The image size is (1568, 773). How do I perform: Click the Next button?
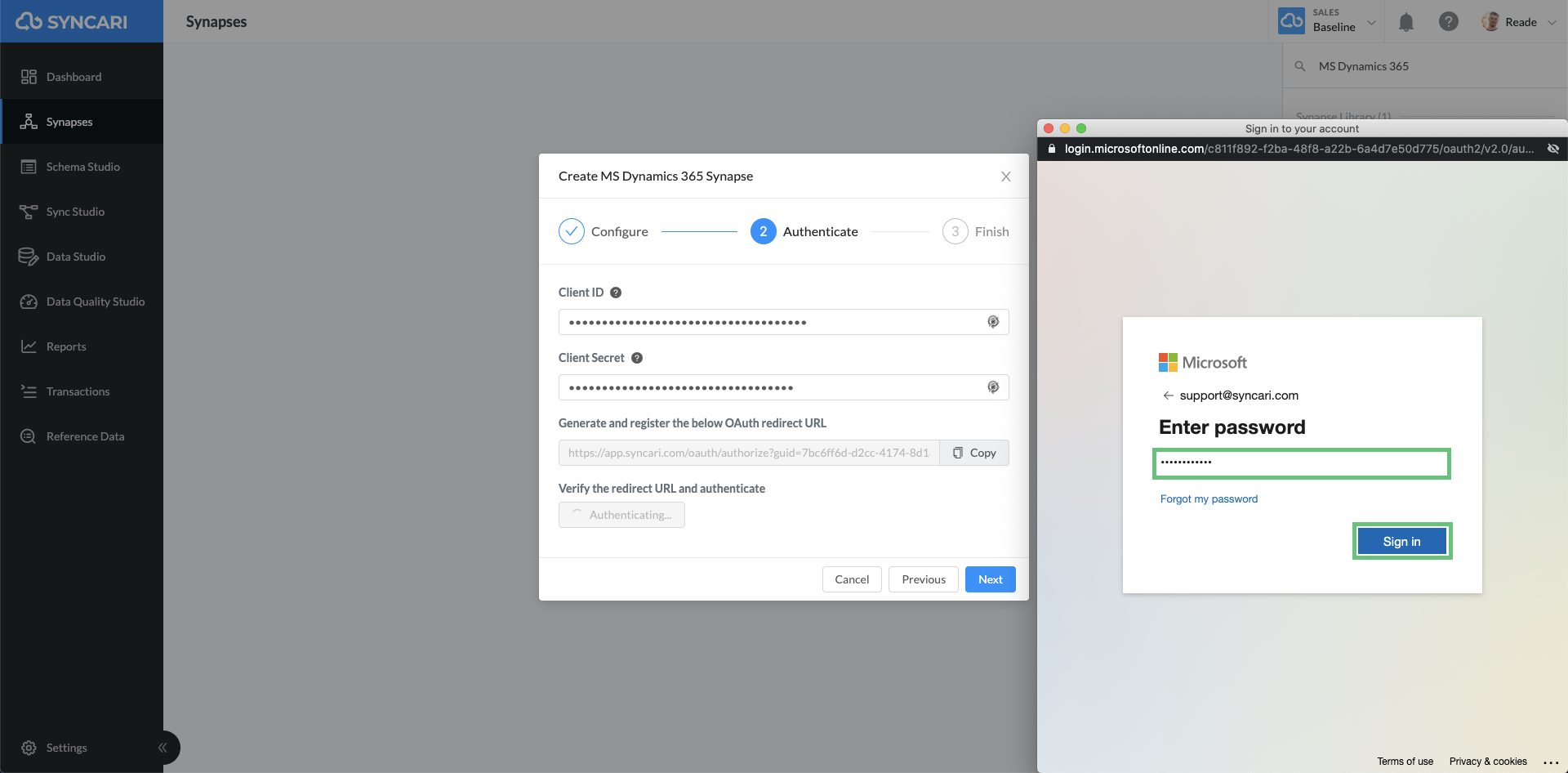pos(991,579)
